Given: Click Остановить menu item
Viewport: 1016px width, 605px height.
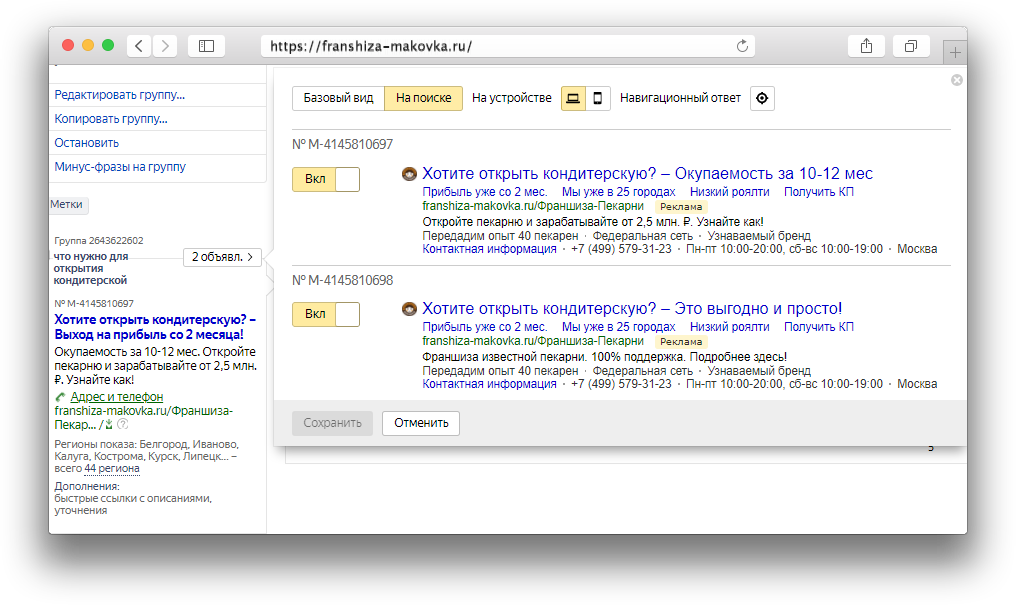Looking at the screenshot, I should [x=87, y=143].
